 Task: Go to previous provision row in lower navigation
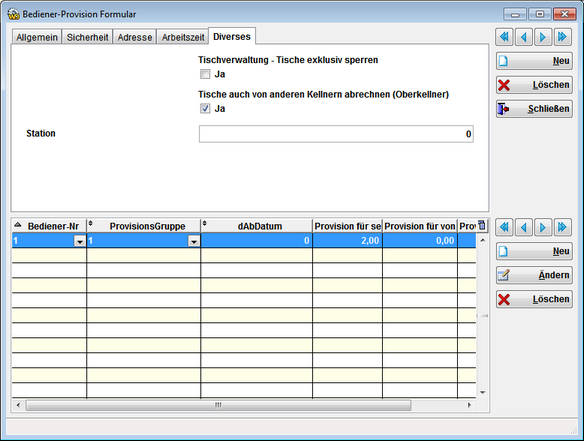pyautogui.click(x=524, y=227)
